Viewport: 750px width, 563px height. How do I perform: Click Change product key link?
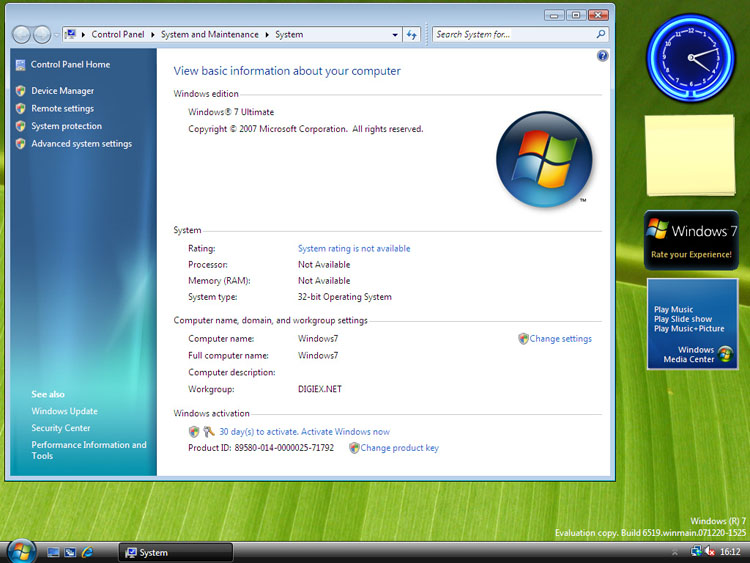tap(399, 448)
